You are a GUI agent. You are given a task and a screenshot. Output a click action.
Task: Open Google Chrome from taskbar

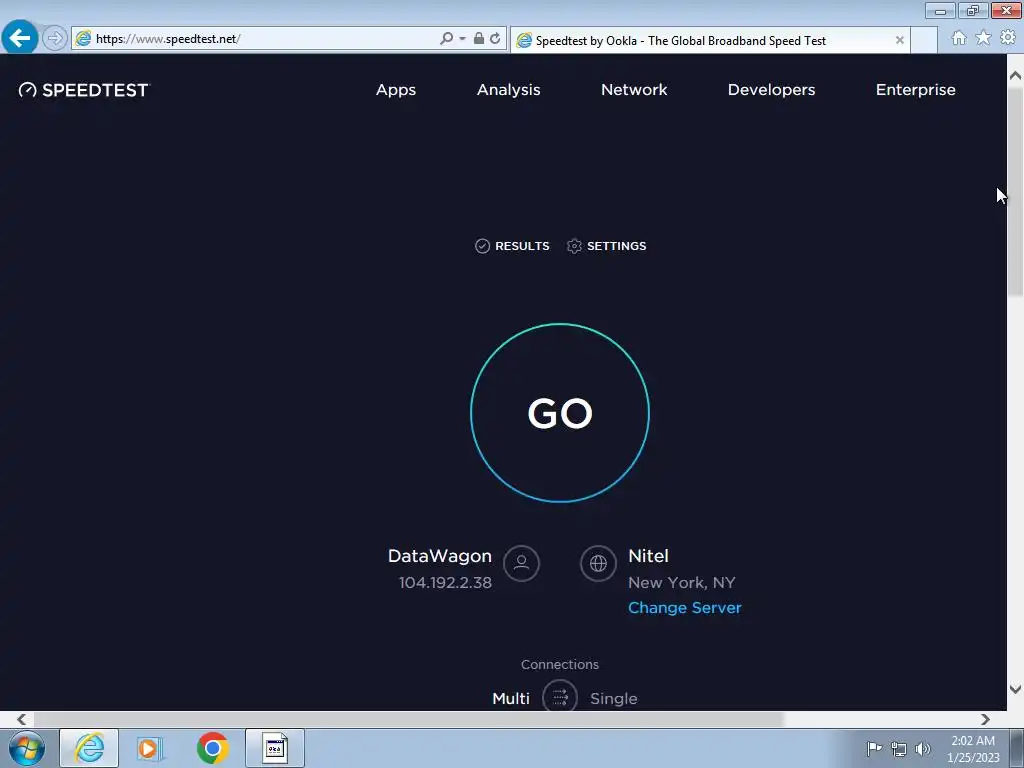coord(212,748)
